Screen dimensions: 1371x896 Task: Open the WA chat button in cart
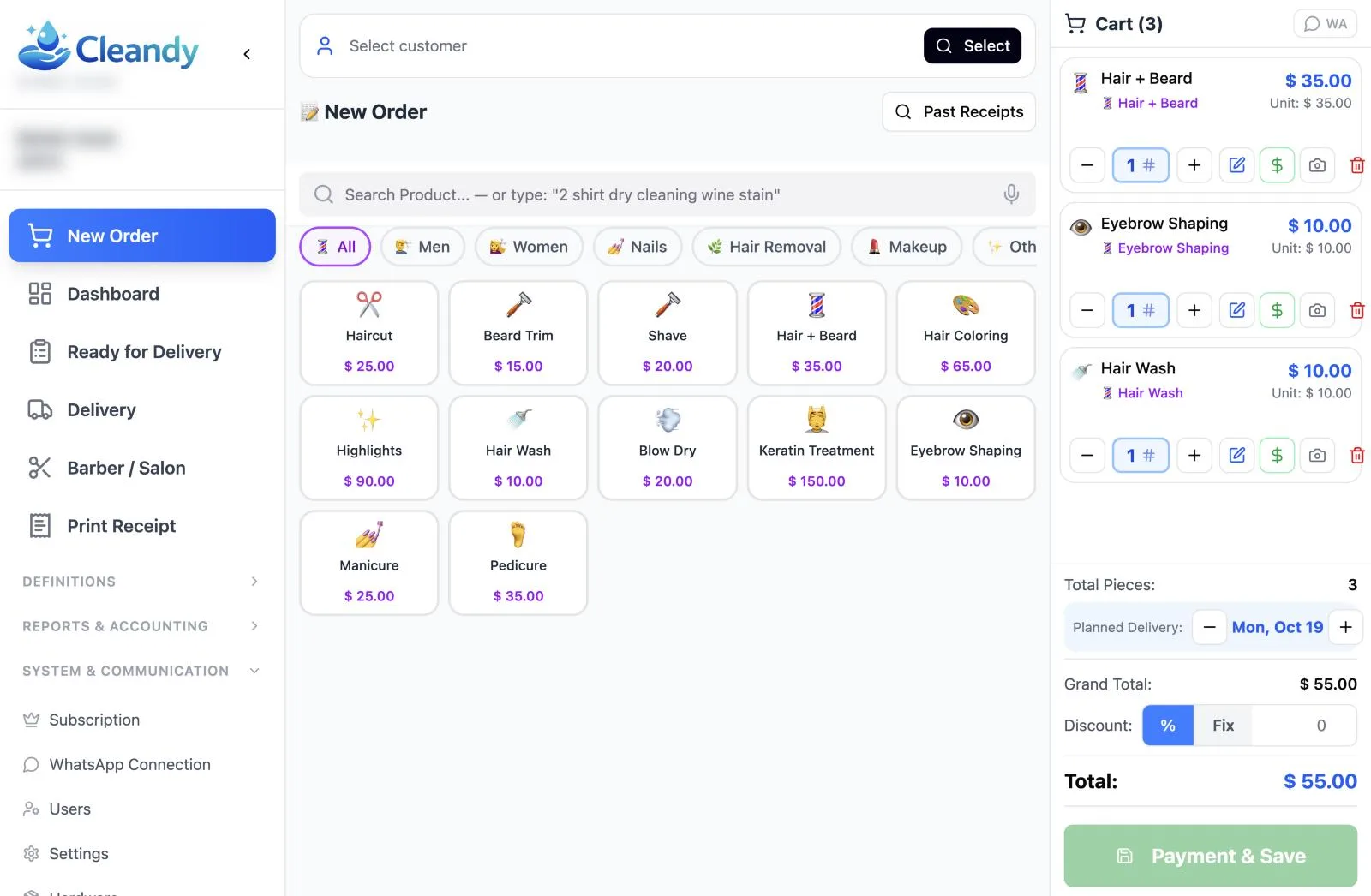1326,24
